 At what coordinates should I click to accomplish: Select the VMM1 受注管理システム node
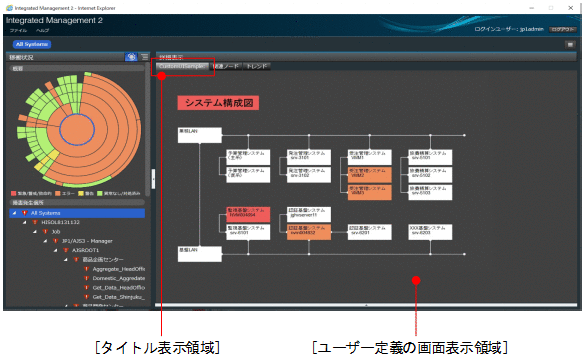[x=369, y=157]
